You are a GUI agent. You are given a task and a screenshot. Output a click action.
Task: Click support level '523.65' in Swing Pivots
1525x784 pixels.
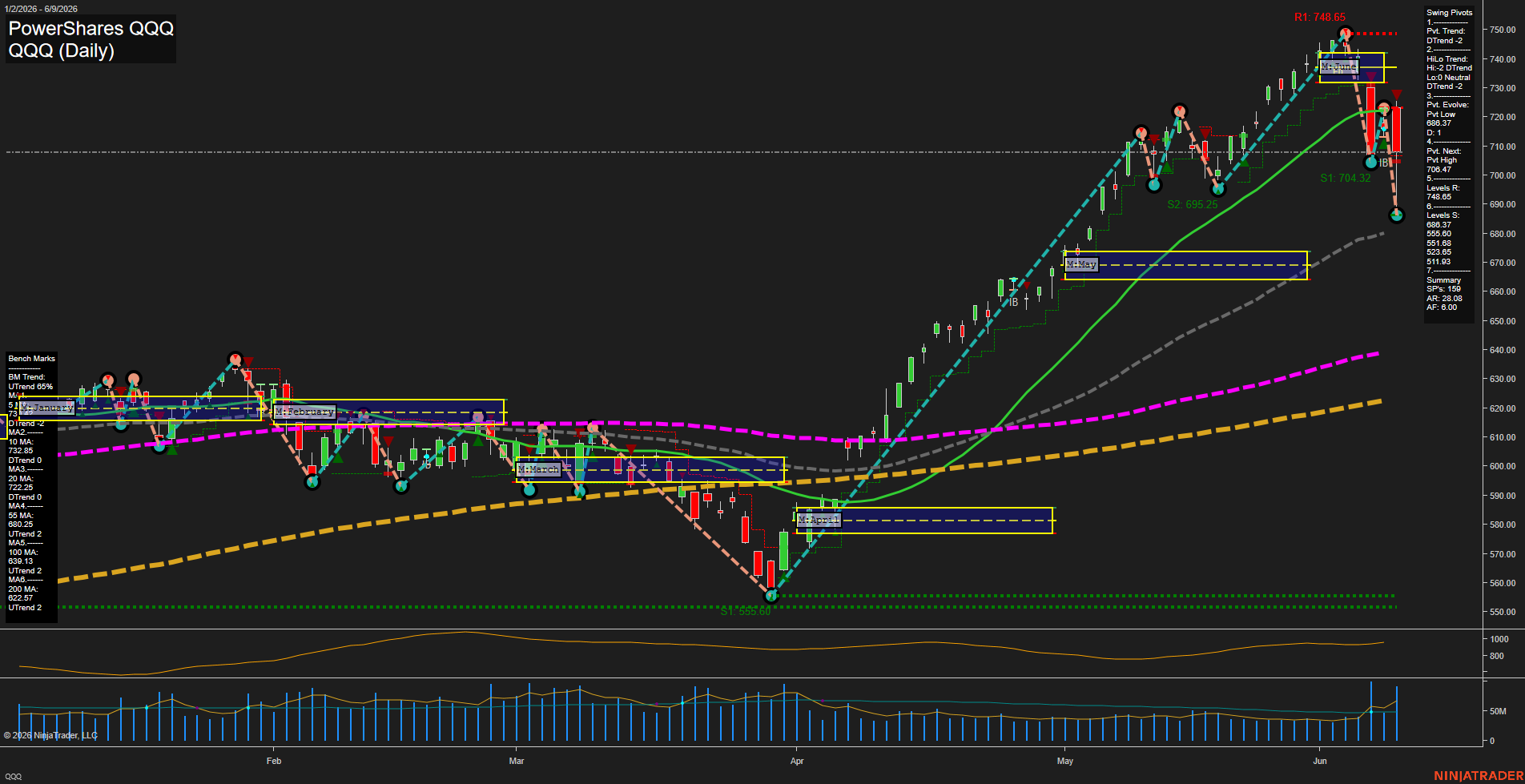point(1438,252)
